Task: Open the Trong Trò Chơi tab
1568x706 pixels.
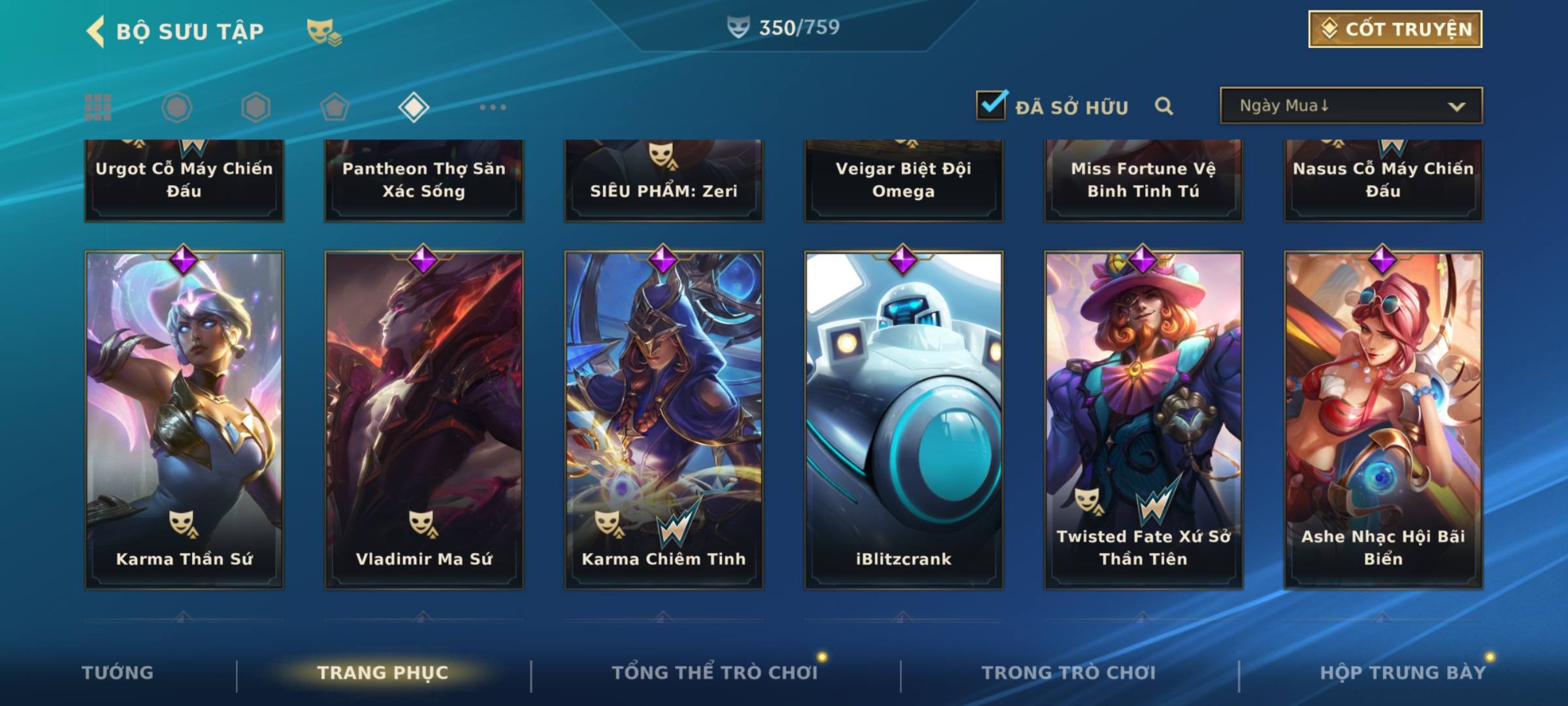Action: click(x=1068, y=672)
